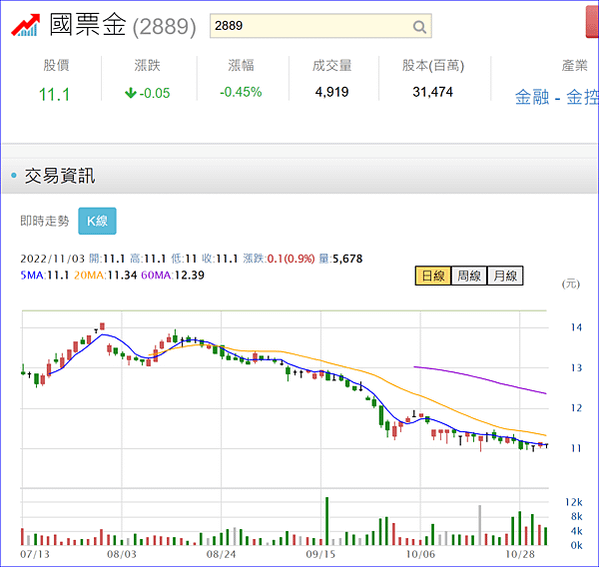The height and width of the screenshot is (567, 599).
Task: Click the 國票金 stock name heading
Action: click(88, 25)
